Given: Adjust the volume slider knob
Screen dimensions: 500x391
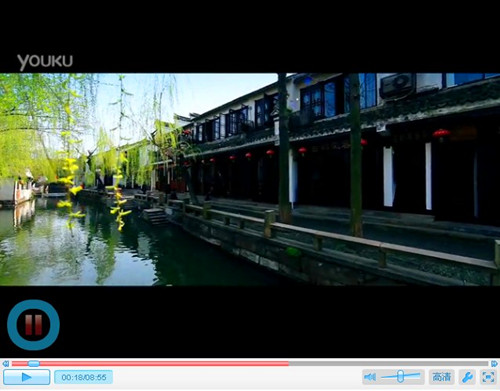Looking at the screenshot, I should pyautogui.click(x=401, y=376).
